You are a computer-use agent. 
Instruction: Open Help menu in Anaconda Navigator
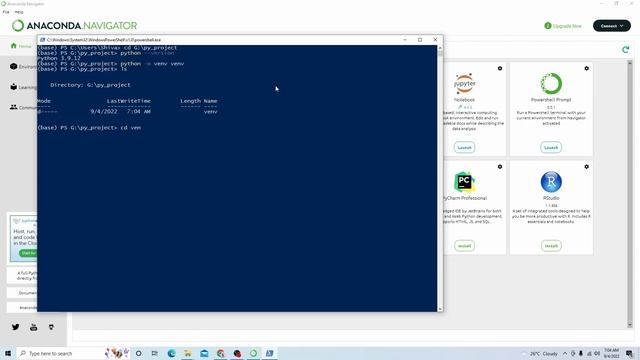(19, 12)
